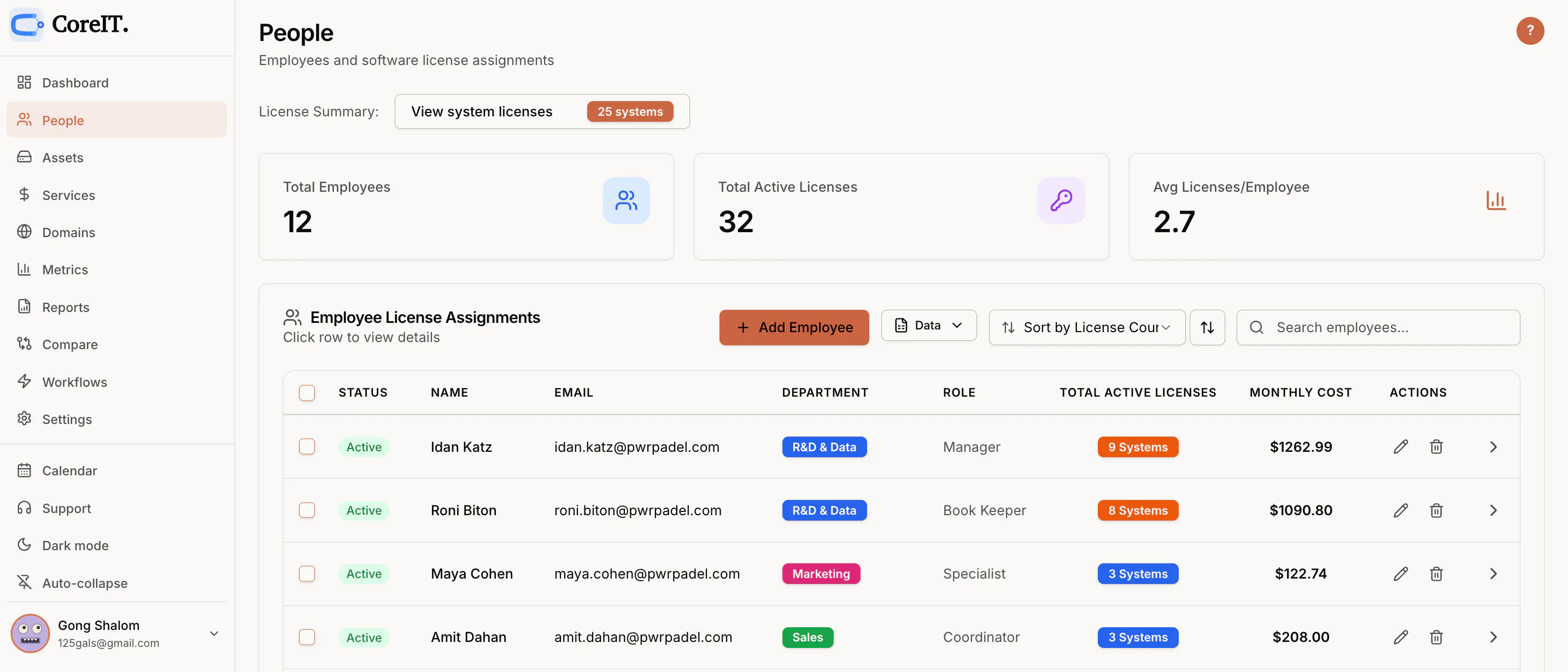
Task: Edit Idan Katz with the pencil icon
Action: [1400, 446]
